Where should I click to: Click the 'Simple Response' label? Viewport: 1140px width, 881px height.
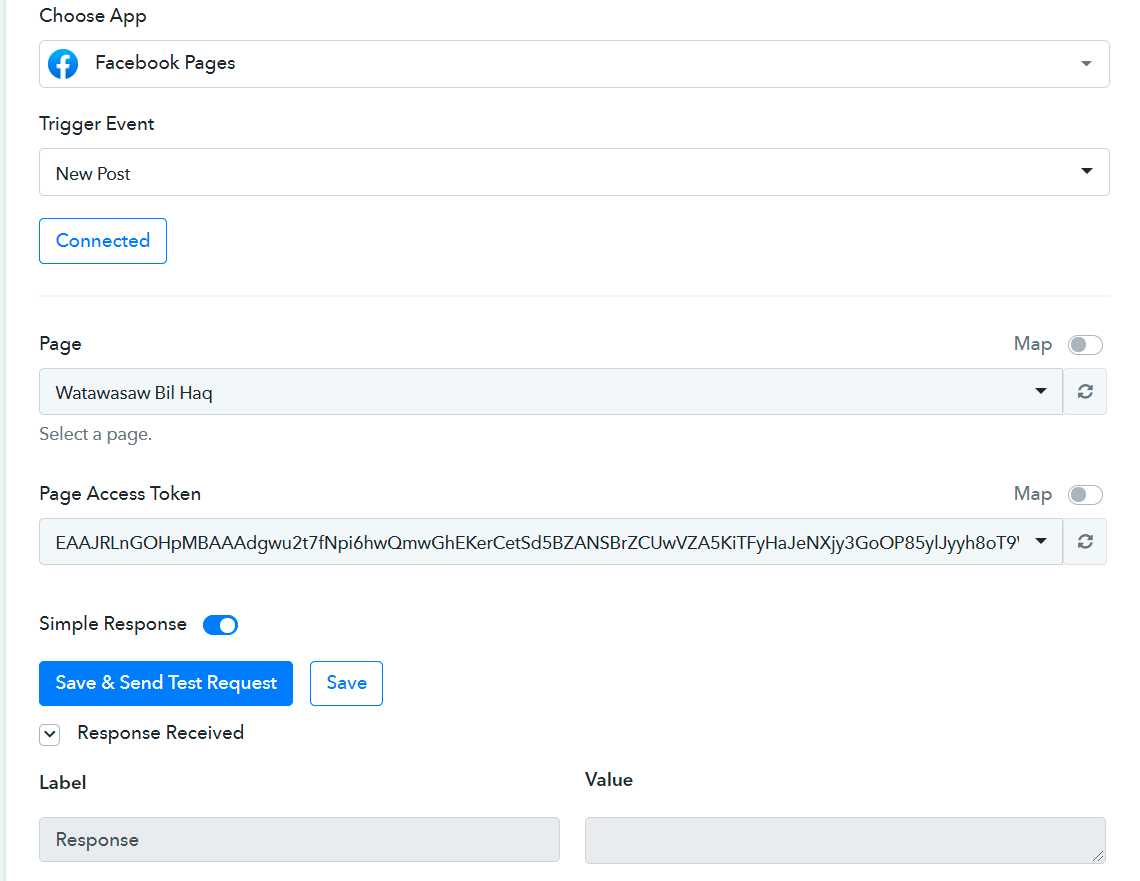113,624
